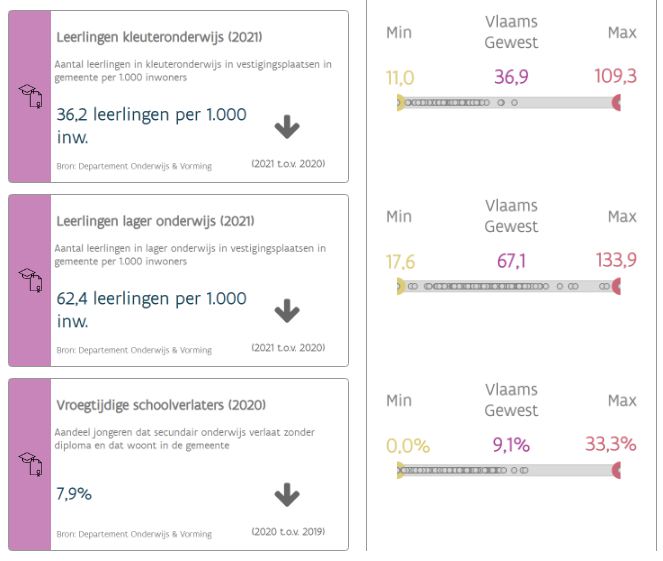Image resolution: width=663 pixels, height=561 pixels.
Task: Click the 36,2 leerlingen per 1.000 inw. value
Action: [151, 126]
